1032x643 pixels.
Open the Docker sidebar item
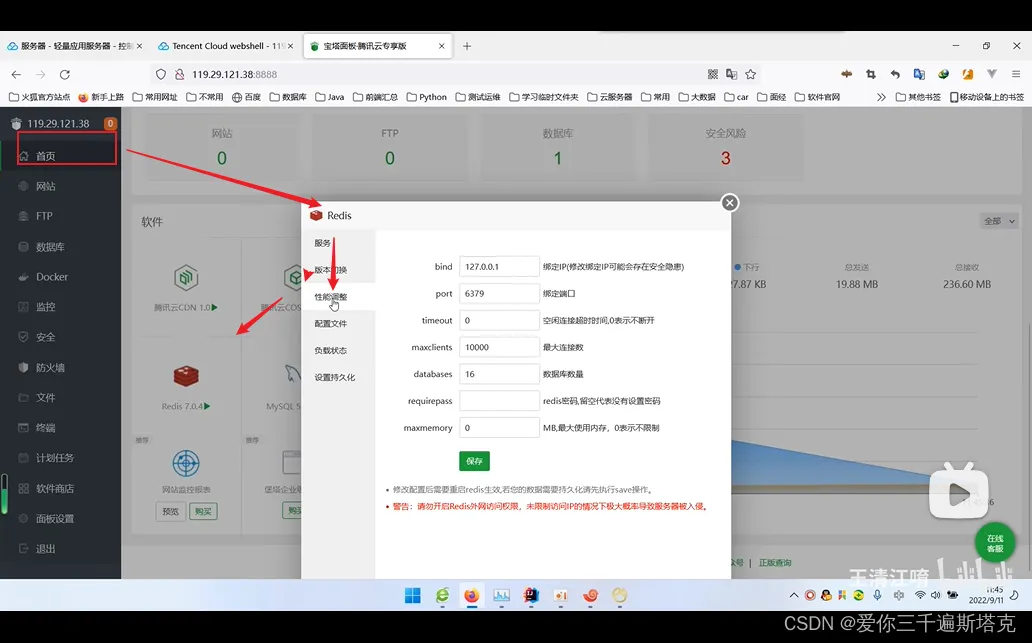(59, 277)
